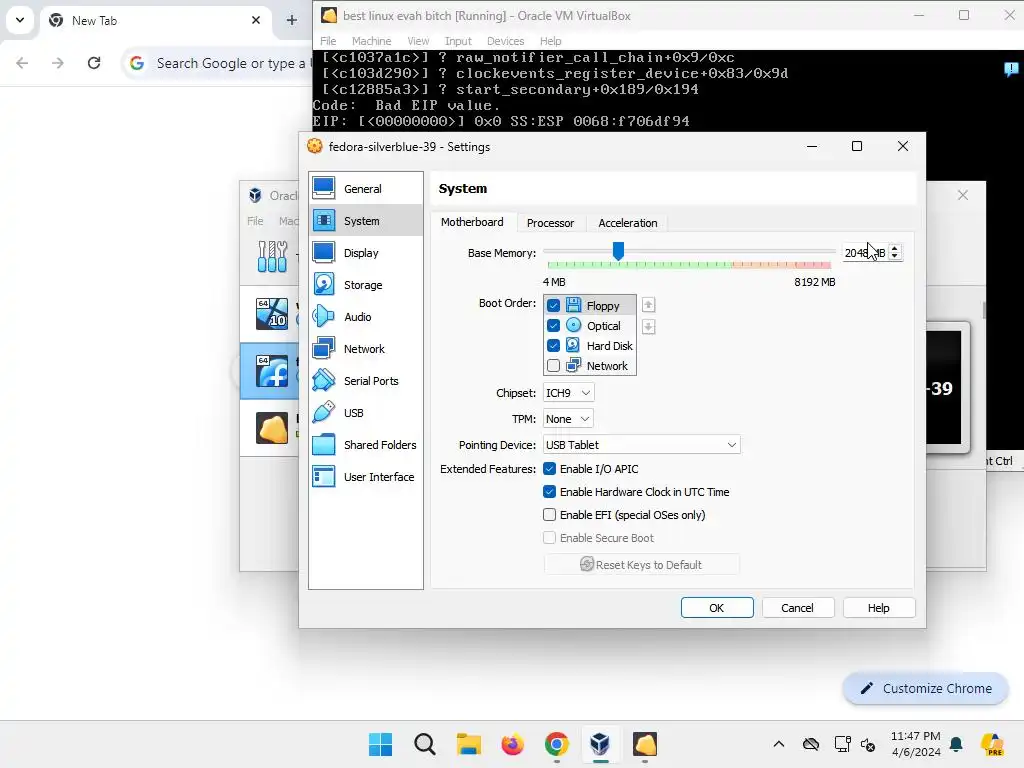Open the Storage settings category

[x=366, y=285]
